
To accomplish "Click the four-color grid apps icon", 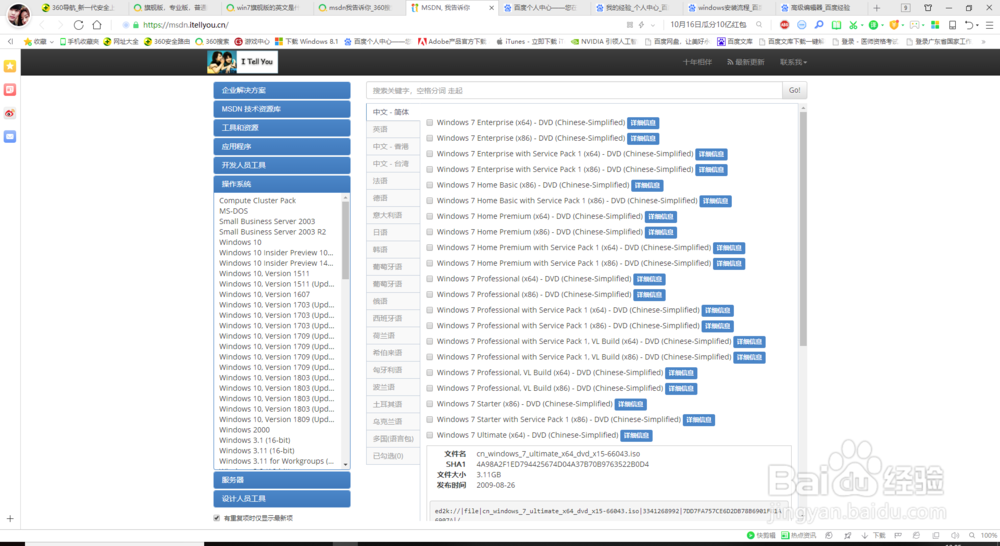I will tap(935, 25).
